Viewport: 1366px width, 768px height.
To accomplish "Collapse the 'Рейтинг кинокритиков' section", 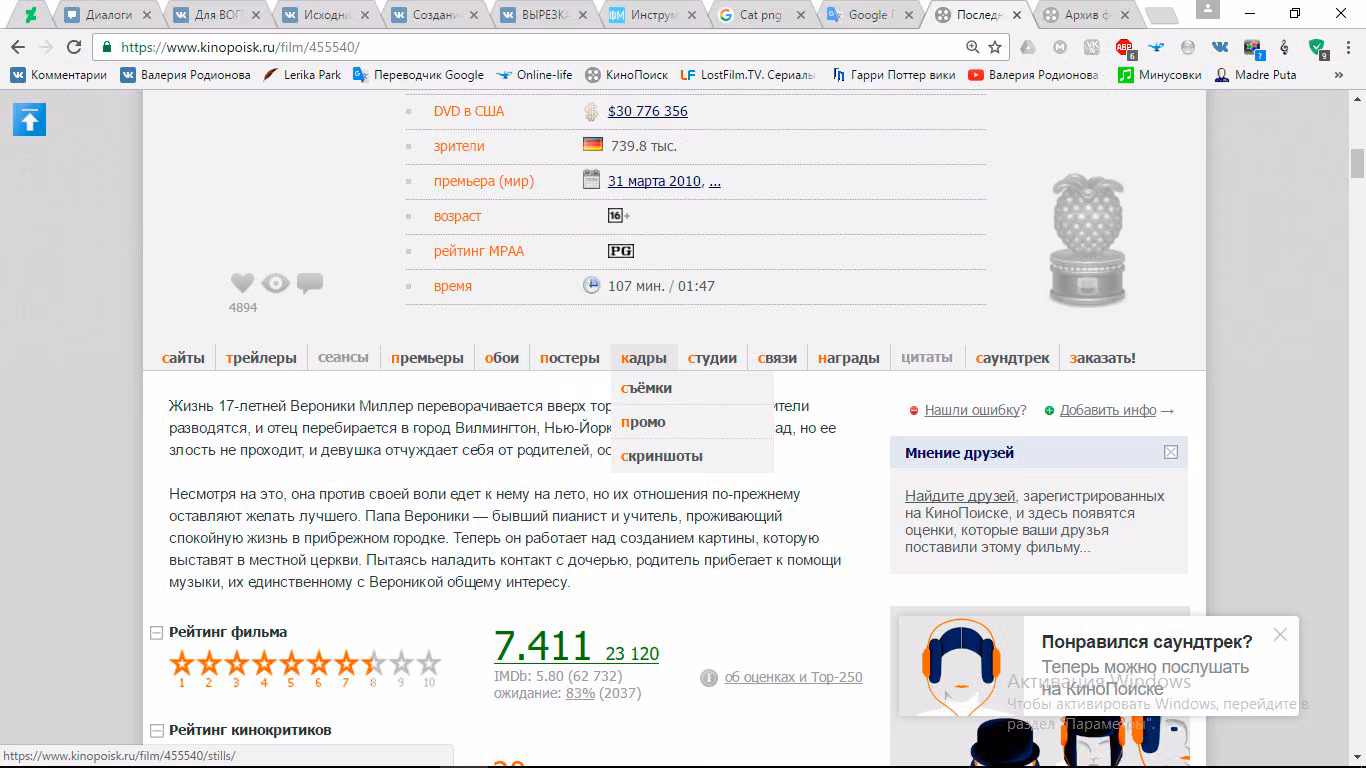I will [156, 730].
